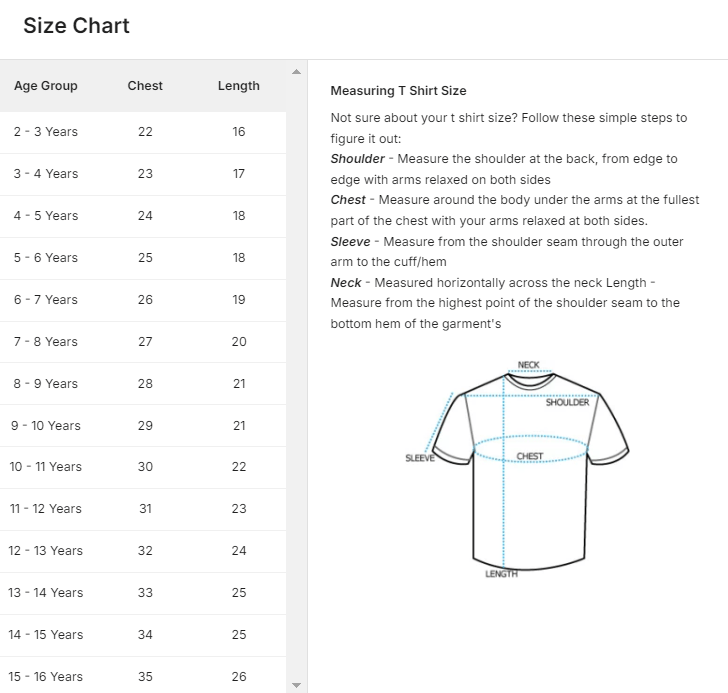
Task: Select the "10 - 11 Years" age cell
Action: point(46,467)
